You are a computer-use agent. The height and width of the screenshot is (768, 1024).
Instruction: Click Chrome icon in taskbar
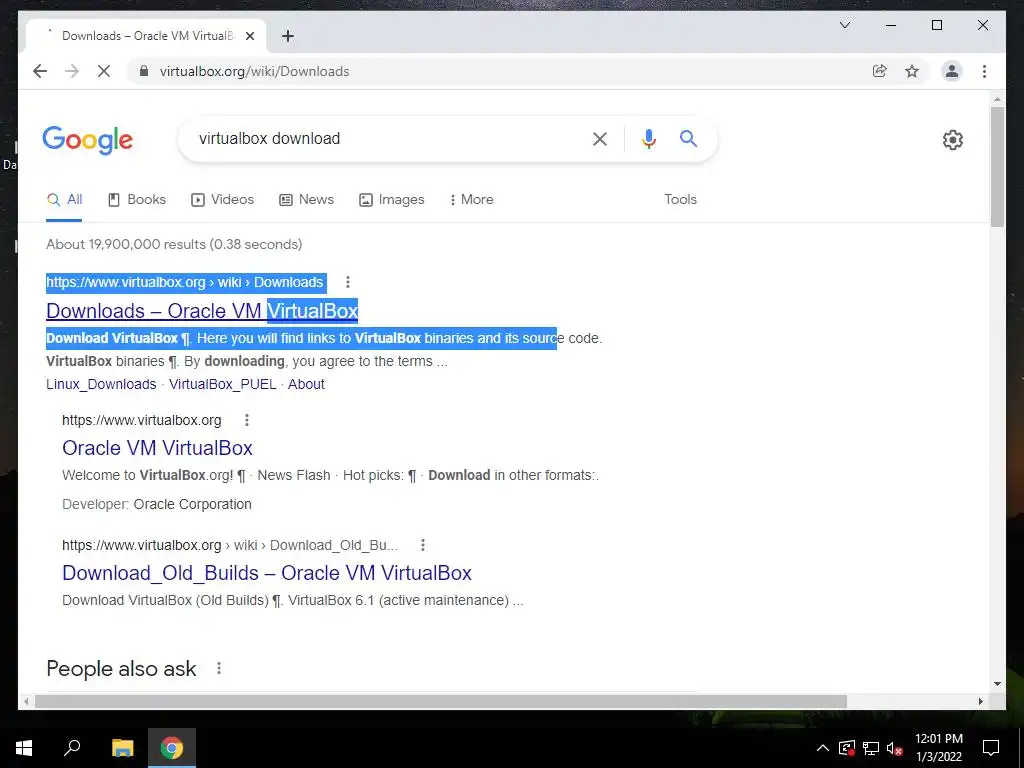[x=172, y=748]
